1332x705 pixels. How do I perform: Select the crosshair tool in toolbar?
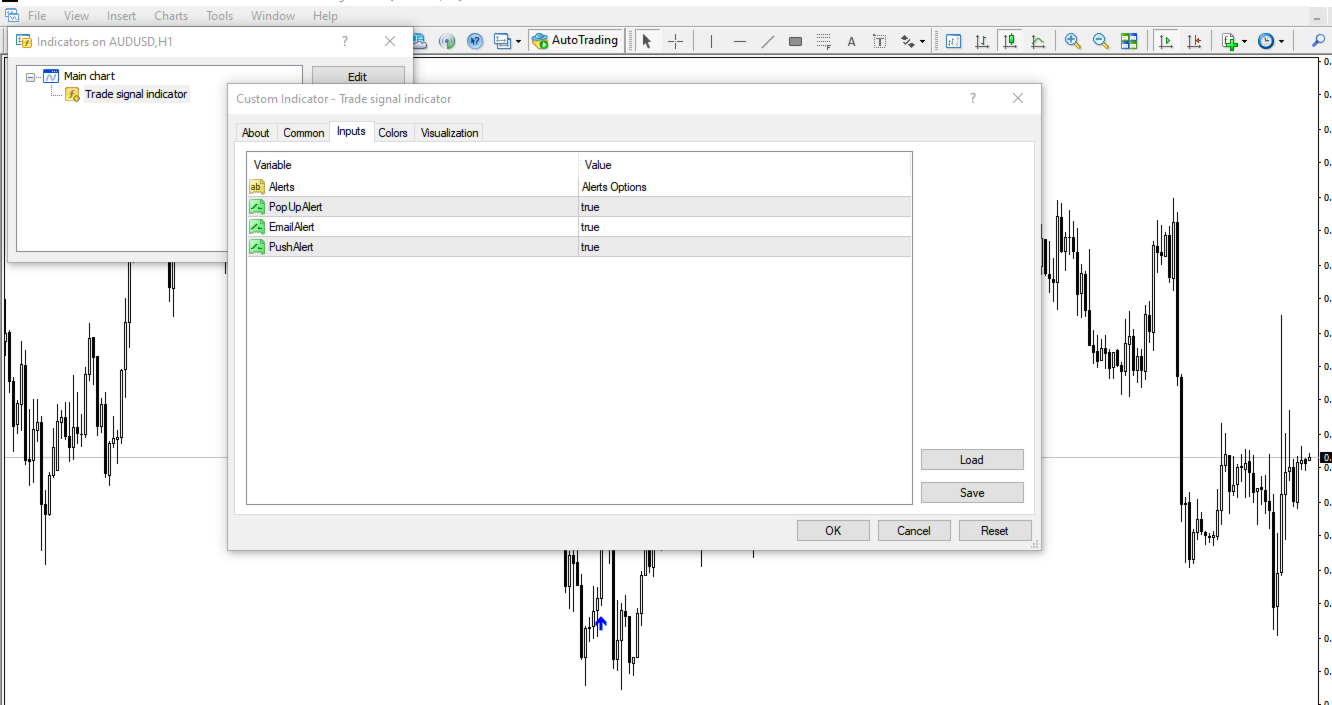pyautogui.click(x=676, y=41)
